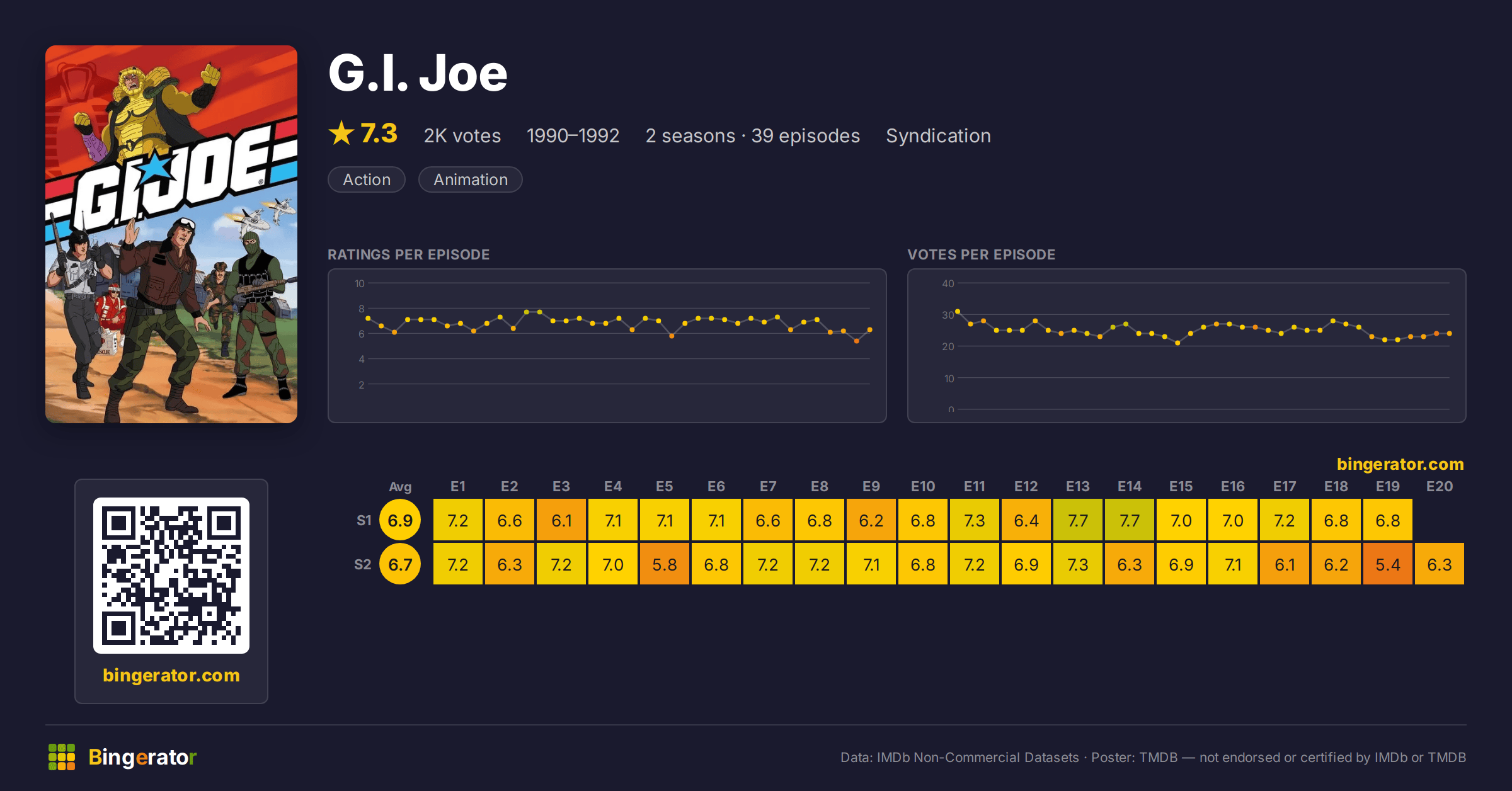The height and width of the screenshot is (791, 1512).
Task: Select season 2 episode 20 rated 6.3
Action: pos(1440,564)
